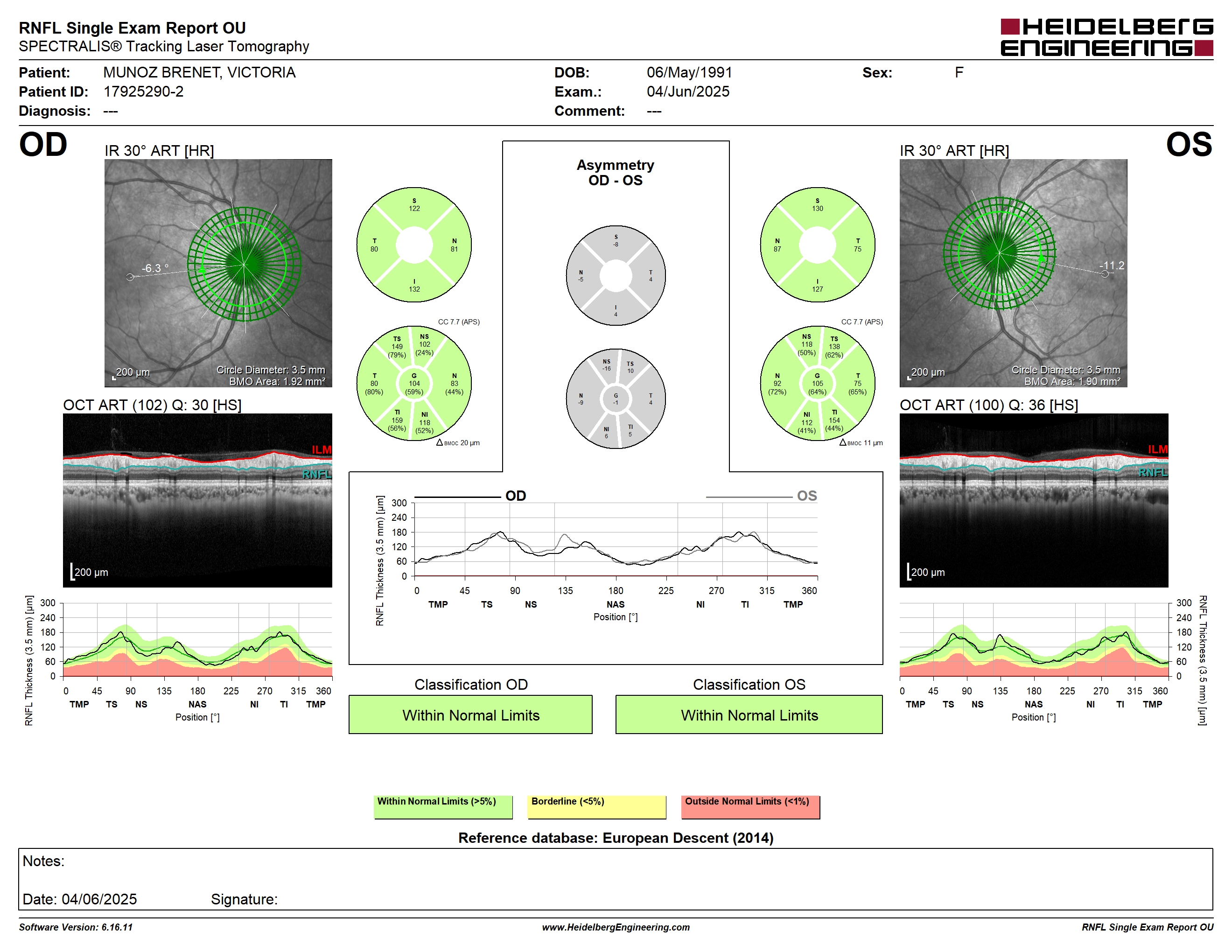Click the Asymmetry OD - OS heading
The height and width of the screenshot is (952, 1232).
click(x=616, y=173)
